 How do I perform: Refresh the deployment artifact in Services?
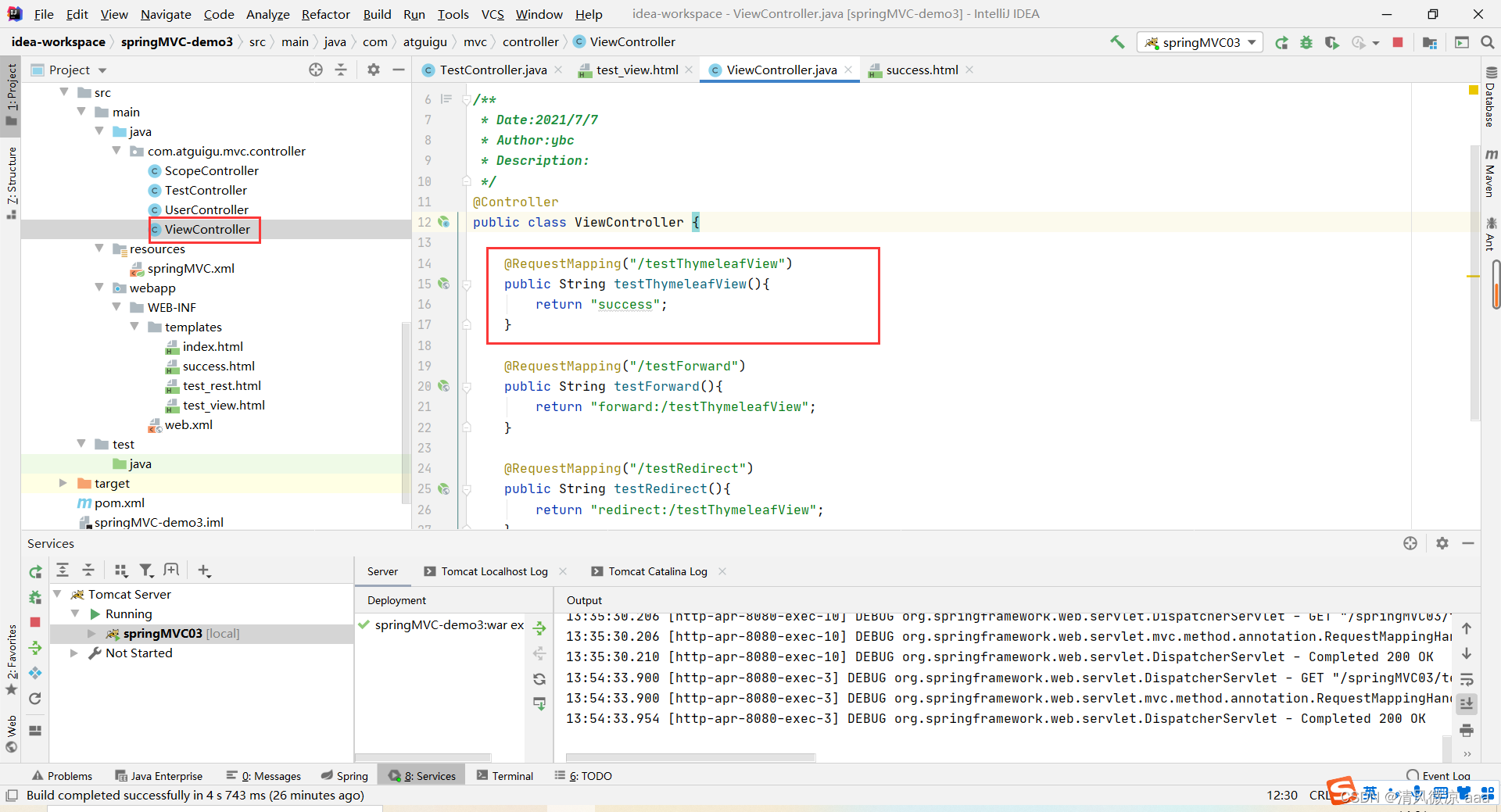tap(539, 679)
